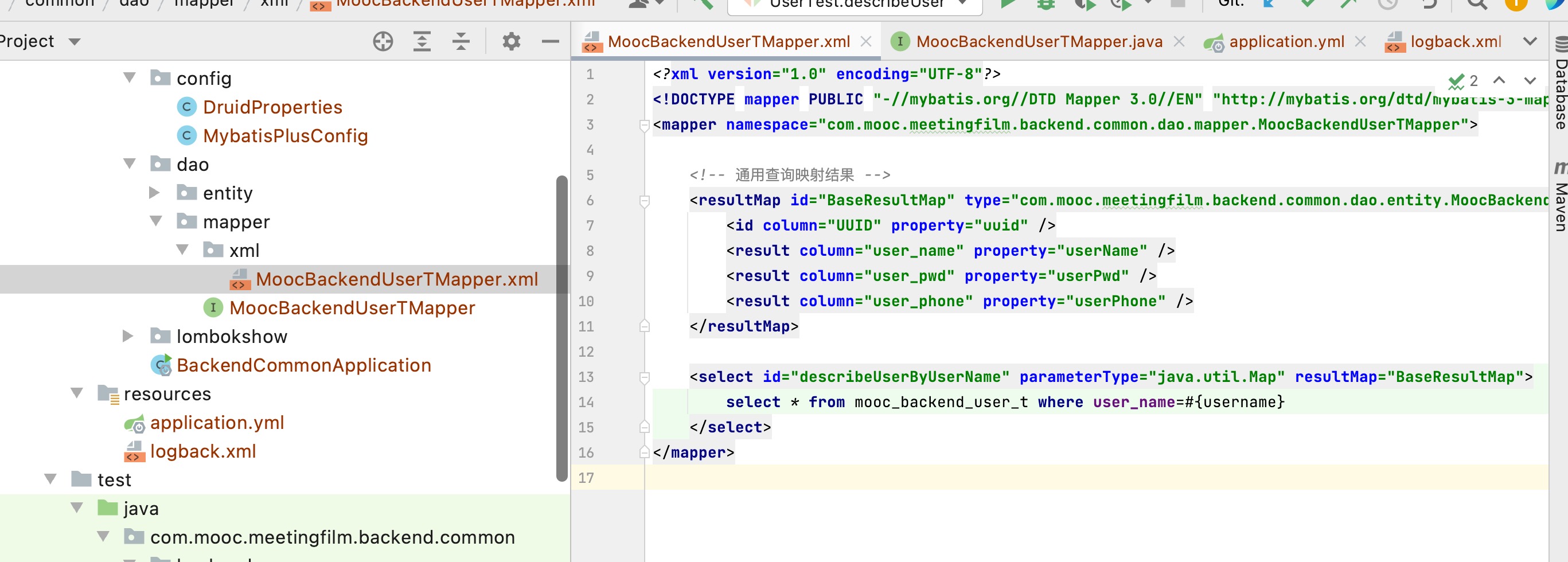Click "user_pwd" column value on line 9
The width and height of the screenshot is (1568, 562).
coord(909,276)
